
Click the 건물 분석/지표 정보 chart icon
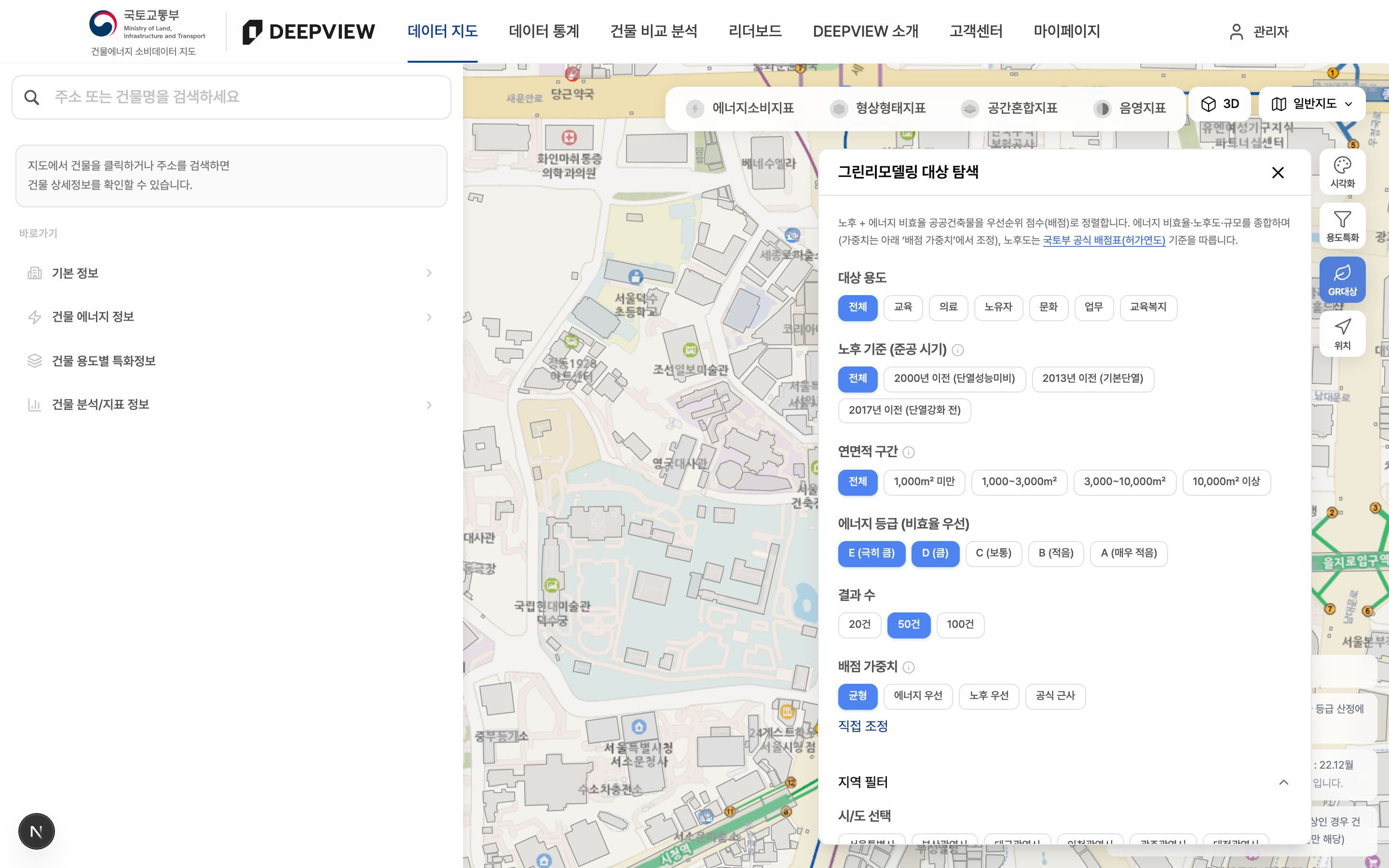coord(34,405)
